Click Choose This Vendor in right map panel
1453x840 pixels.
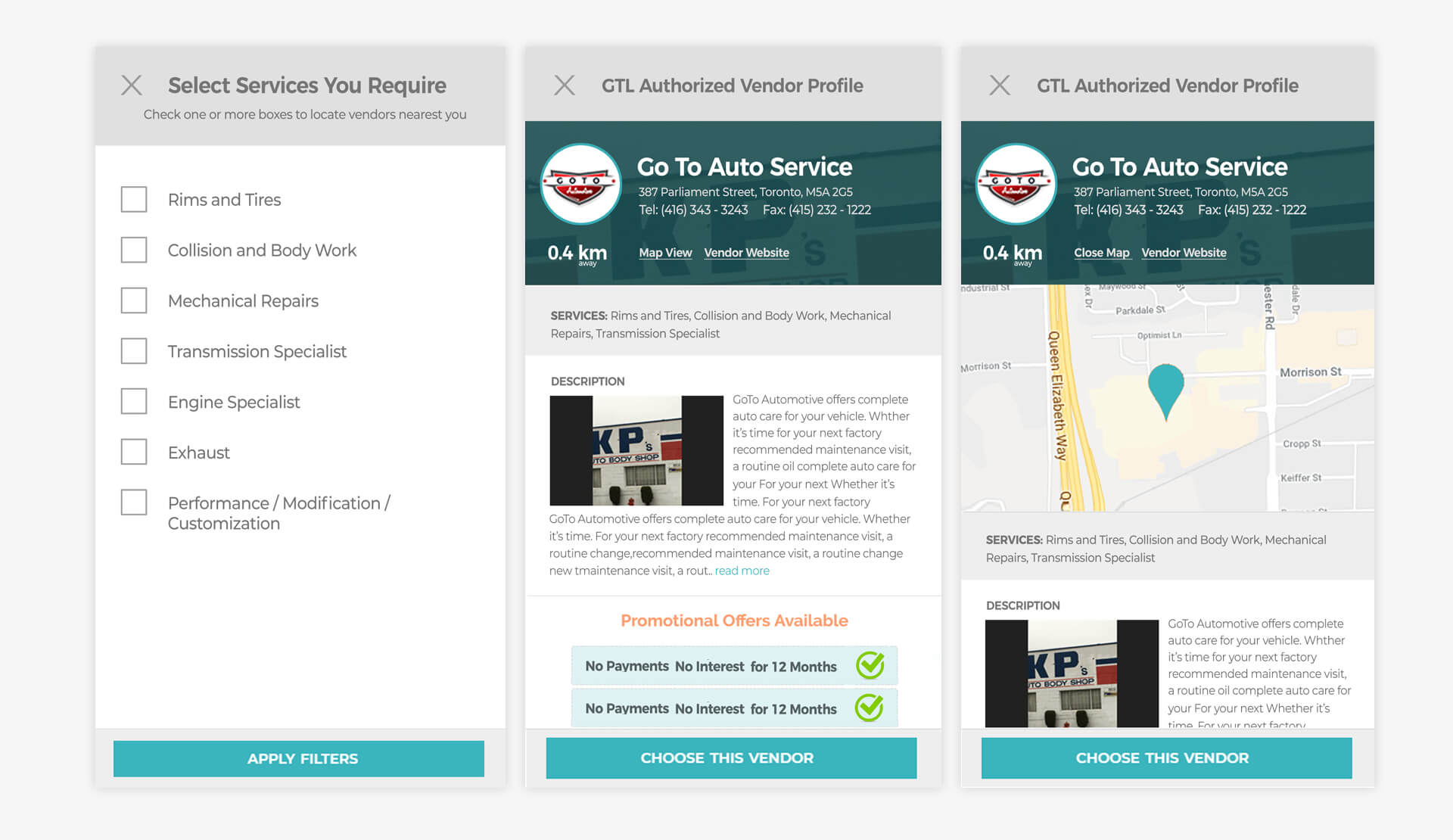[1166, 758]
